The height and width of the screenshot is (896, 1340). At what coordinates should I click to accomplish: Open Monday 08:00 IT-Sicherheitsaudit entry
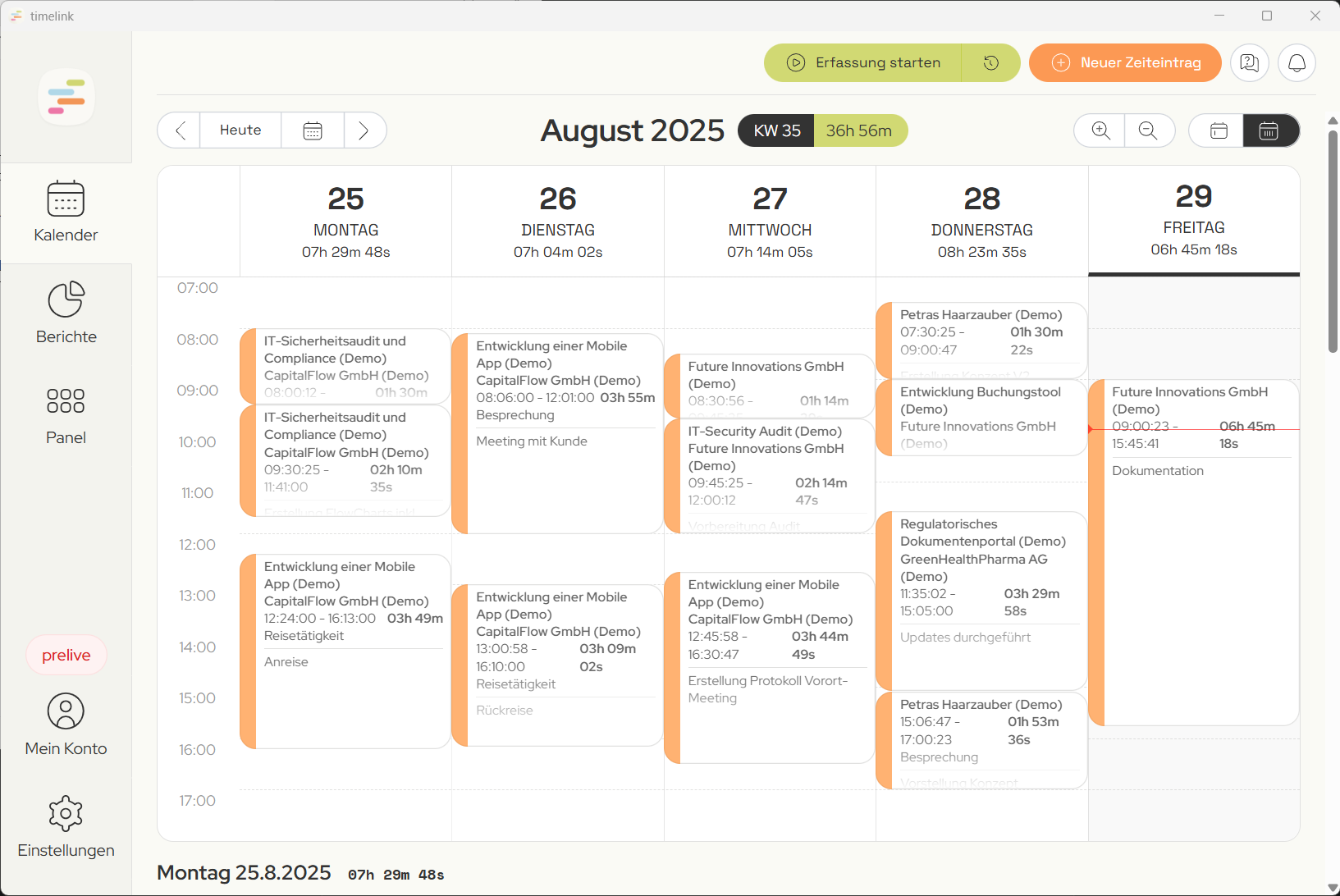[345, 365]
